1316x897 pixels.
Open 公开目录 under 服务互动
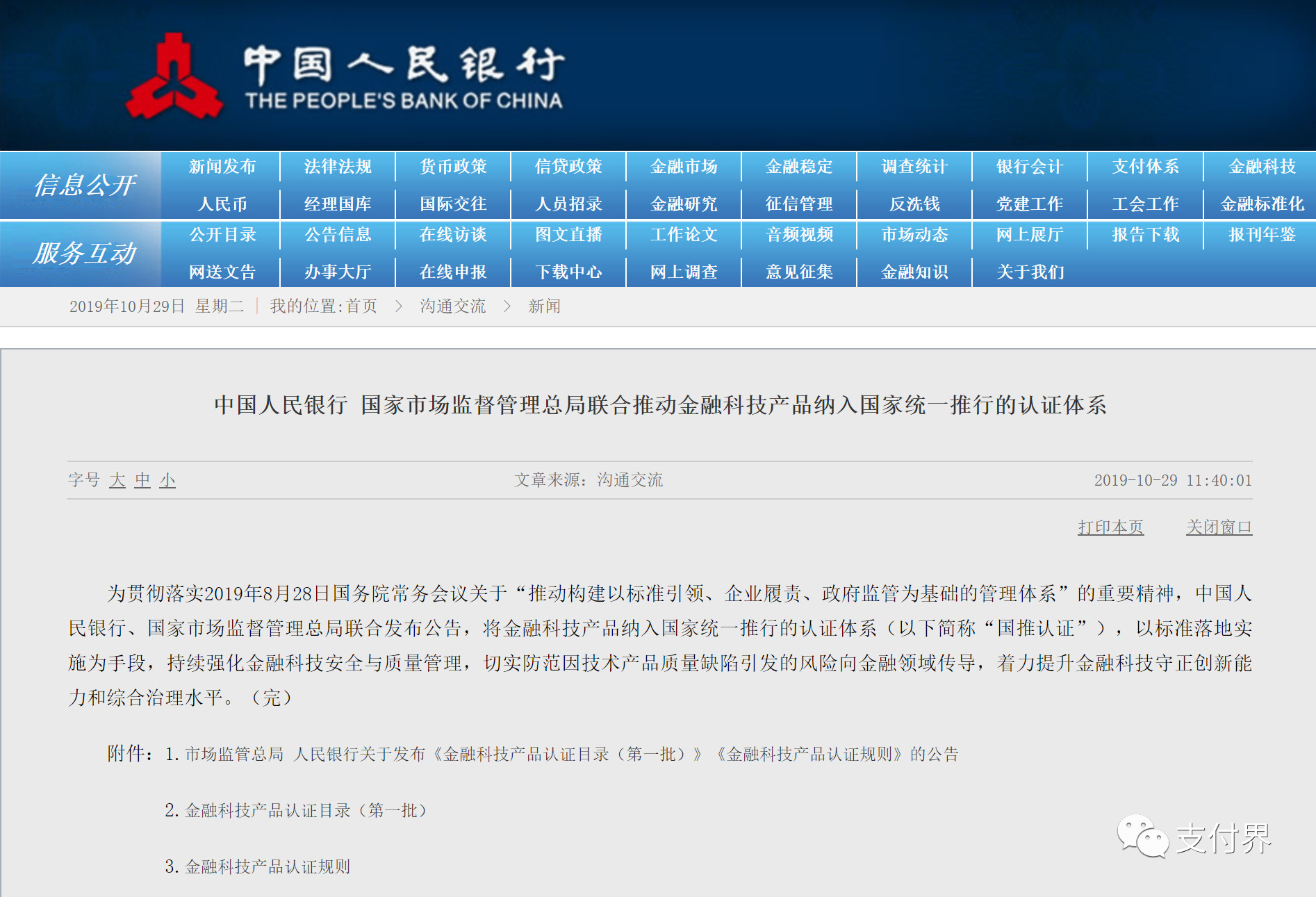(222, 235)
